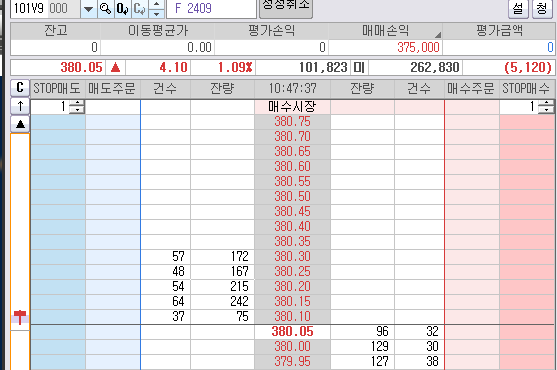The height and width of the screenshot is (370, 557).
Task: Click the '잔고' balance header
Action: [x=56, y=31]
